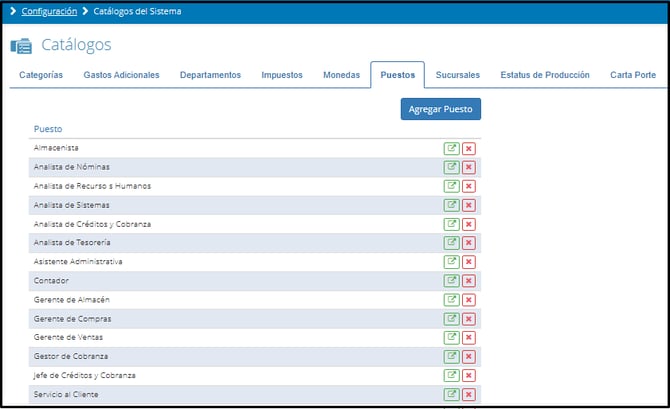
Task: Delete the Analista de Nóminas row
Action: [468, 167]
